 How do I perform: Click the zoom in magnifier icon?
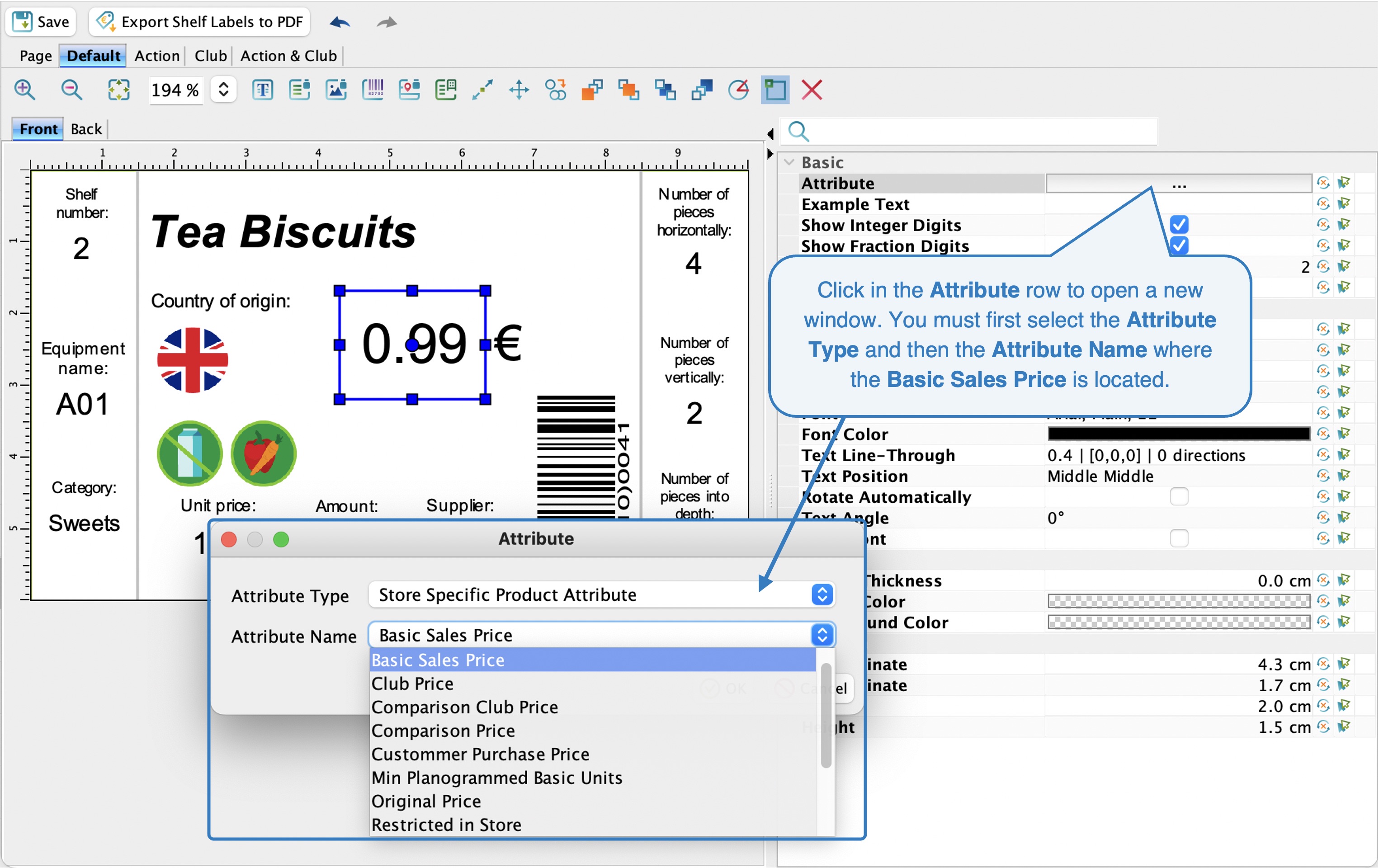pos(24,90)
